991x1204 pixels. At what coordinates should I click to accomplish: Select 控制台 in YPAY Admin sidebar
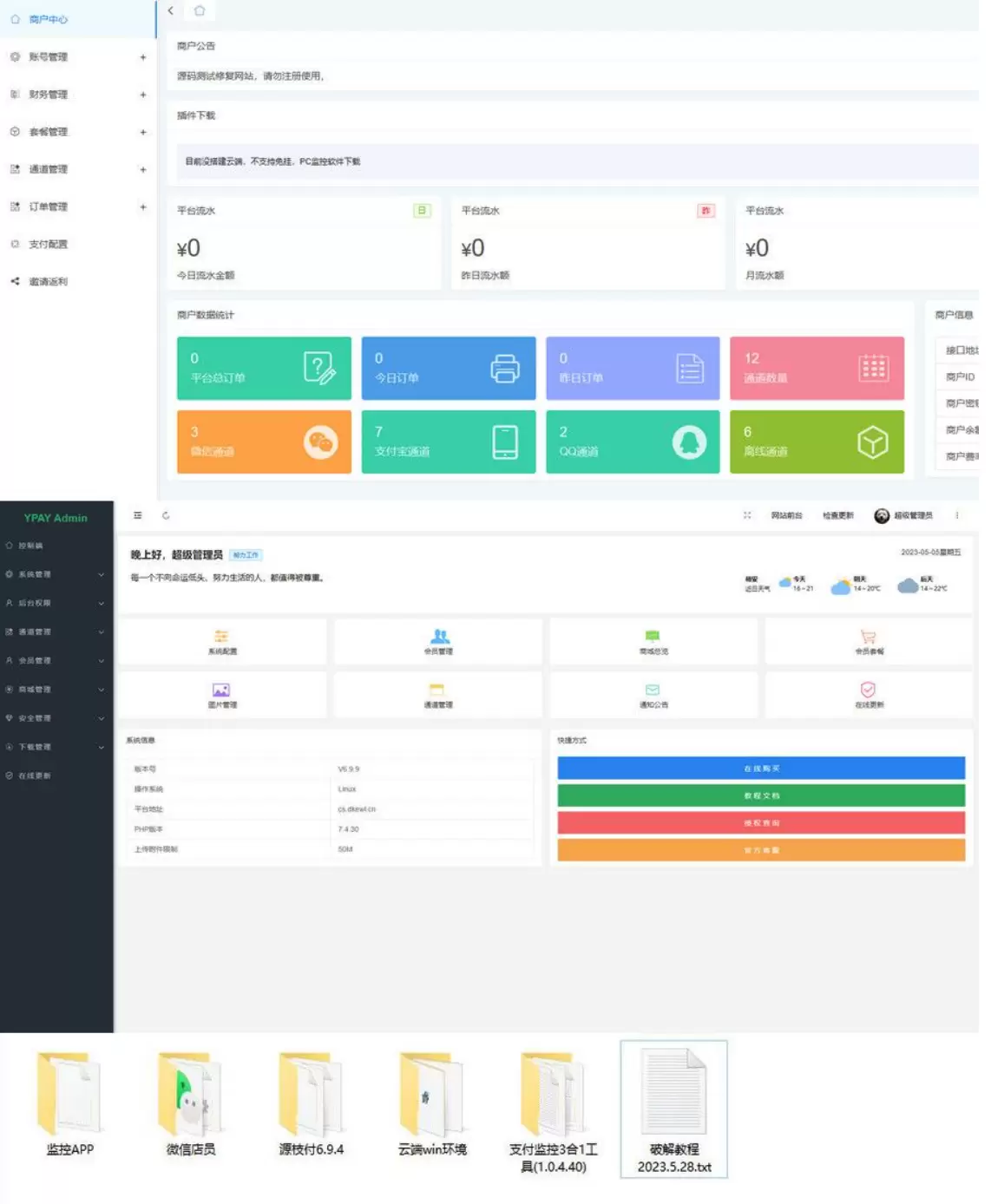point(56,546)
